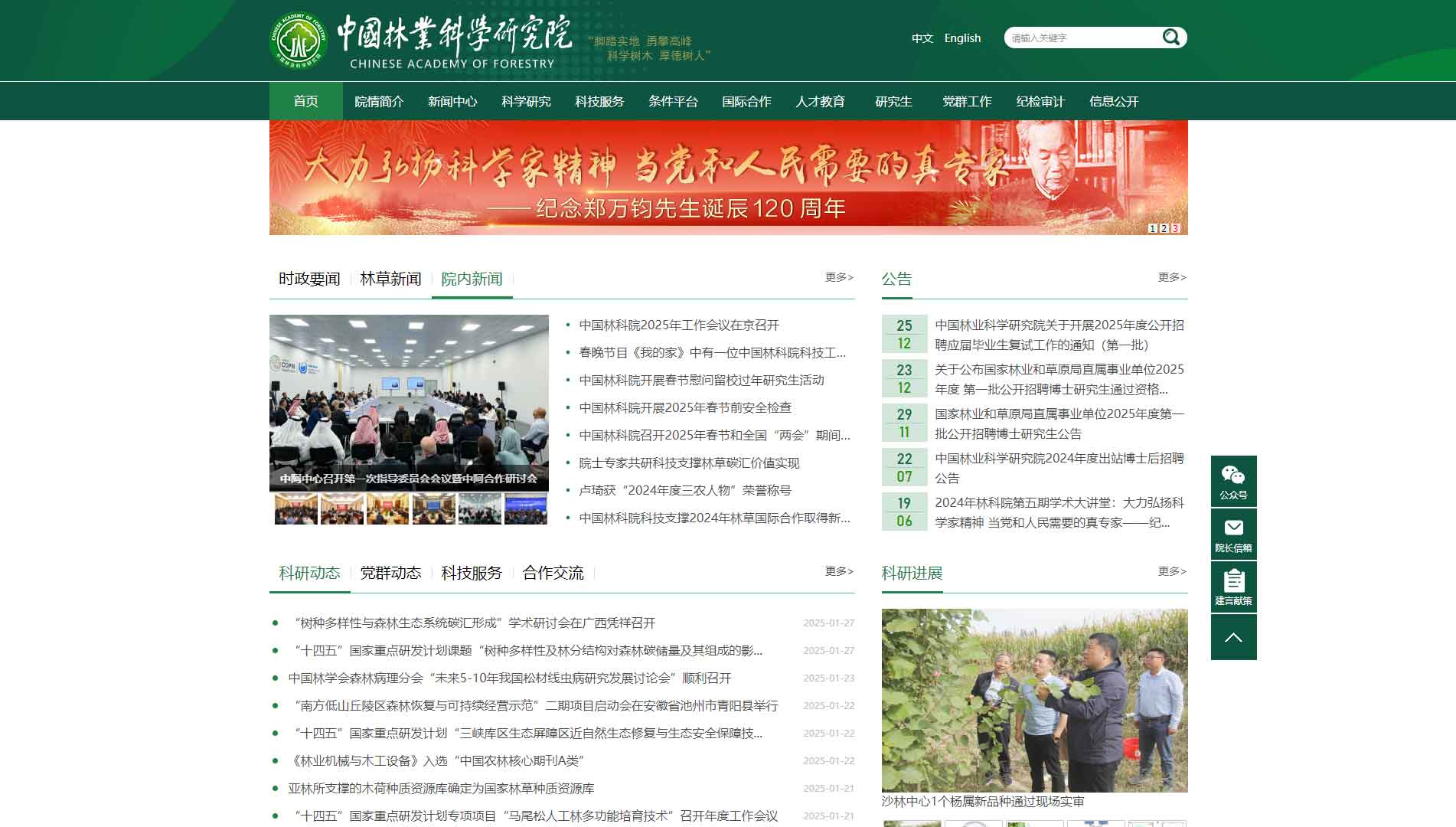Viewport: 1456px width, 827px height.
Task: Open article 《林业机械与木工设备》入选A类
Action: point(436,761)
